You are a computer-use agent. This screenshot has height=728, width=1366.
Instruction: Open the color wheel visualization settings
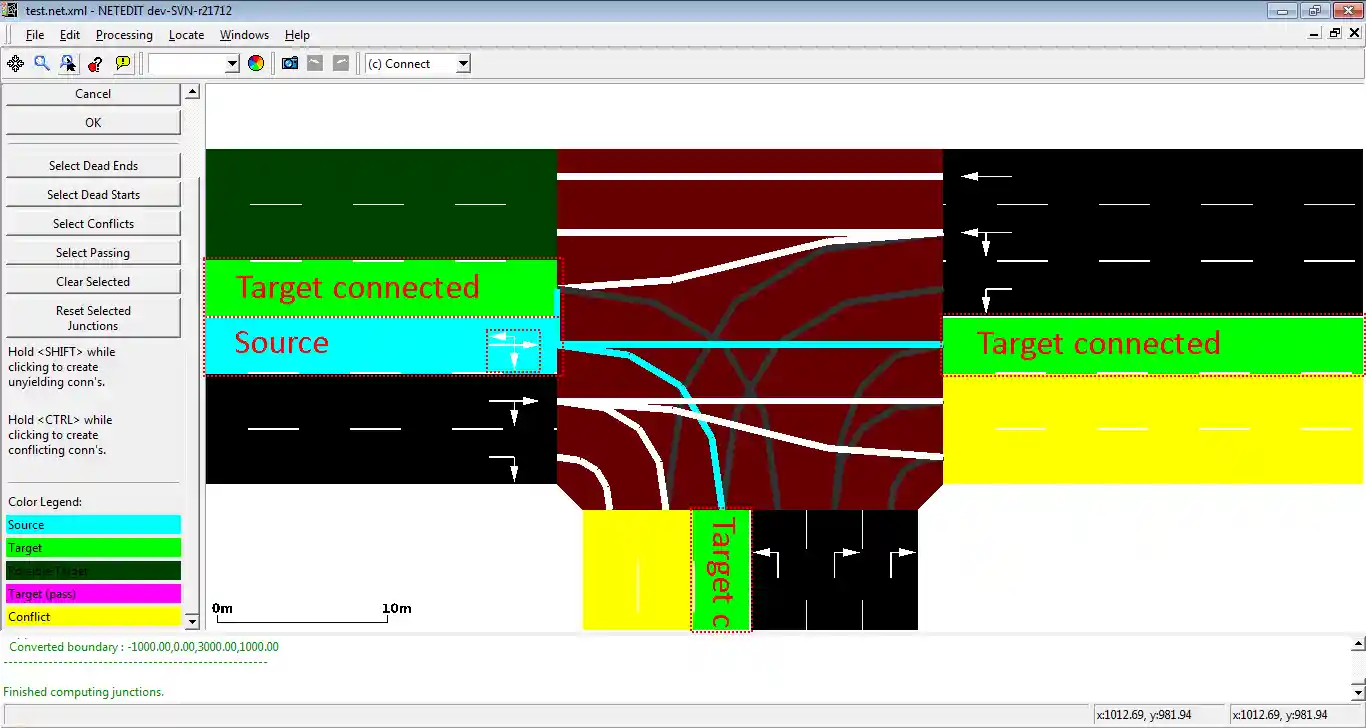click(256, 64)
